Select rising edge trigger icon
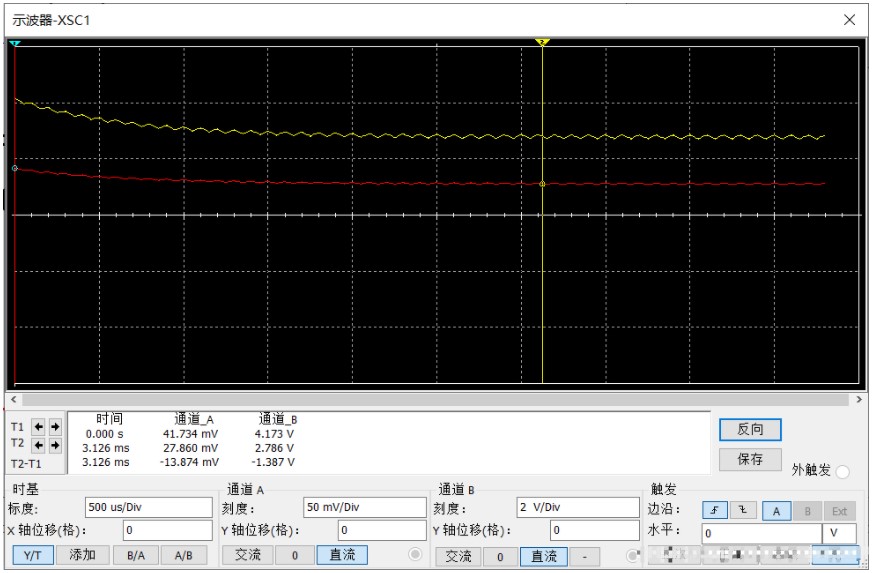 point(716,511)
